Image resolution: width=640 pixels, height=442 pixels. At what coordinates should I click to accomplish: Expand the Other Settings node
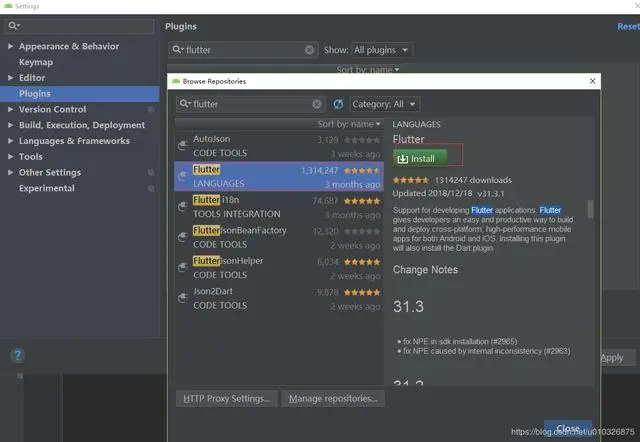tap(10, 172)
